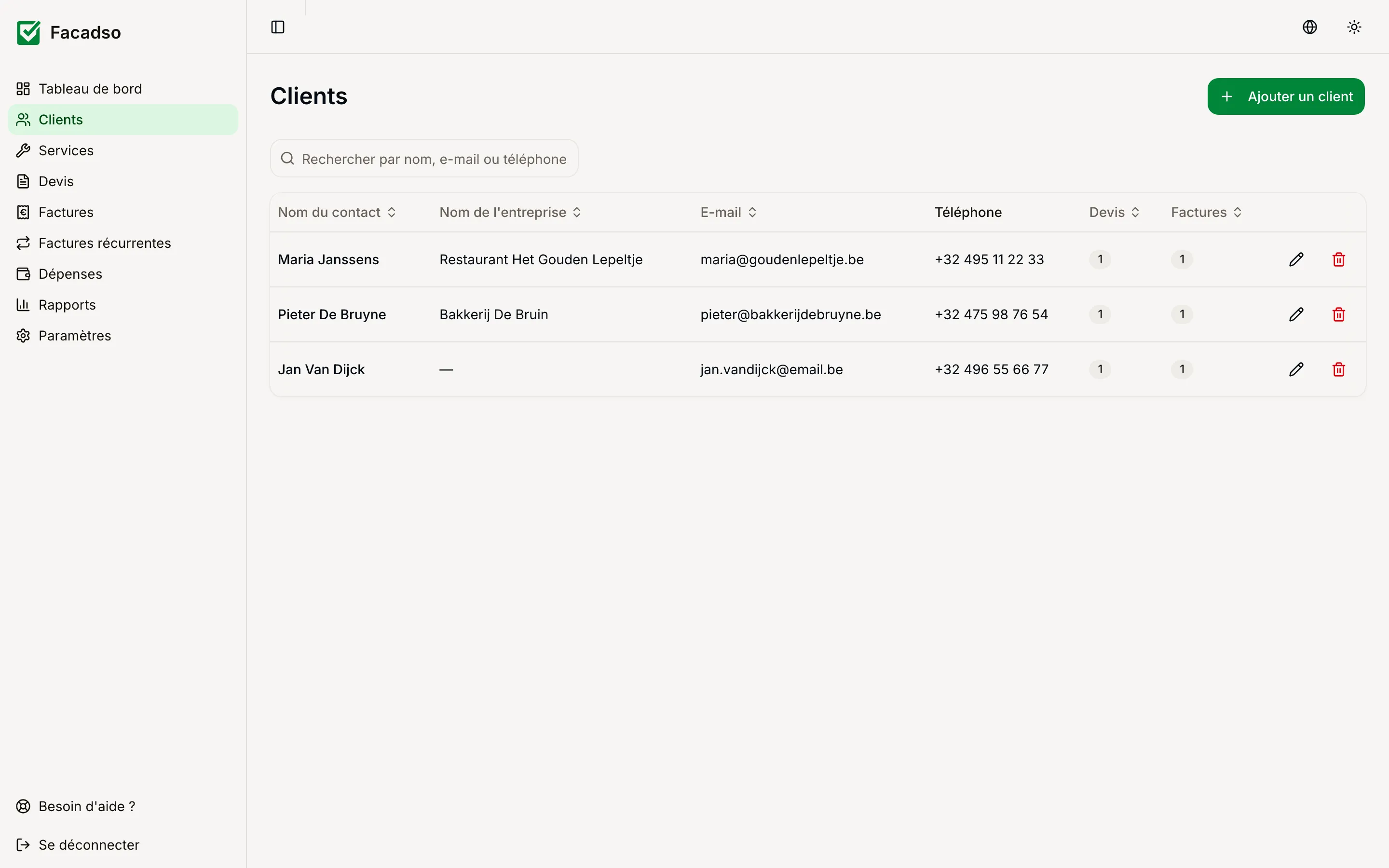Click Restaurant Het Gouden Lepeltje cell
Viewport: 1389px width, 868px height.
click(x=541, y=259)
